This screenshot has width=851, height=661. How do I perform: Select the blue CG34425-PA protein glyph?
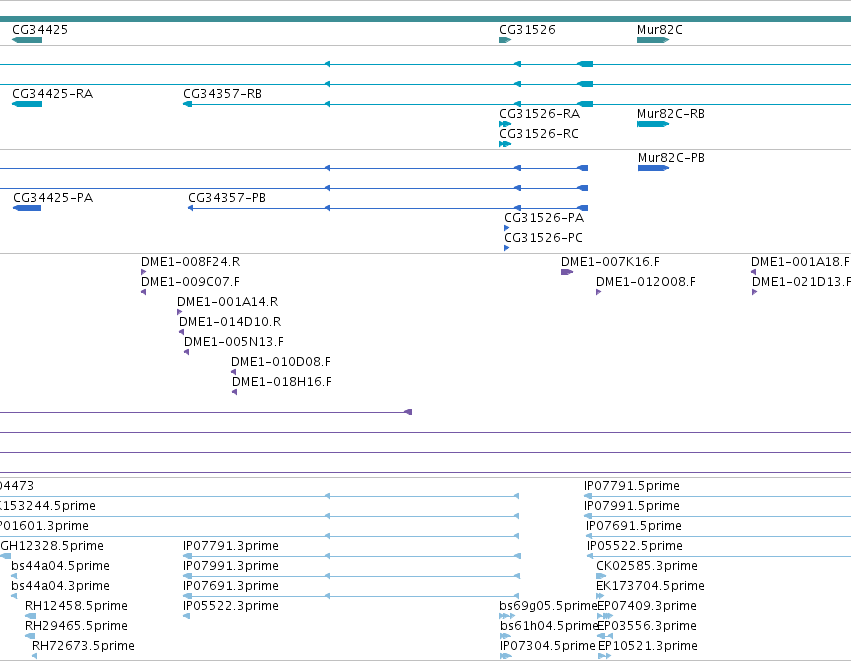click(x=27, y=208)
